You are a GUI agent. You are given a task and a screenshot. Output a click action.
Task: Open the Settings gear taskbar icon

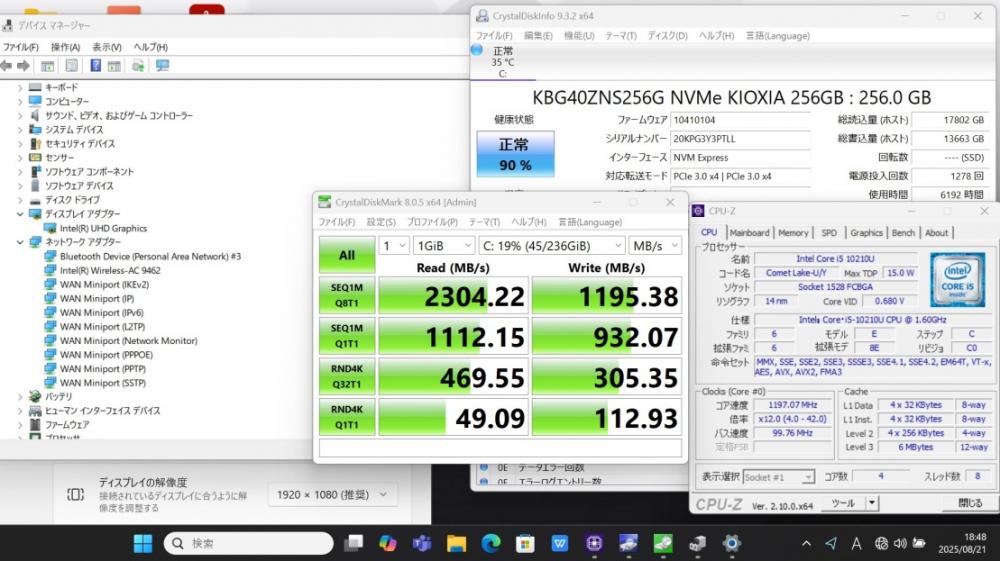pyautogui.click(x=732, y=543)
